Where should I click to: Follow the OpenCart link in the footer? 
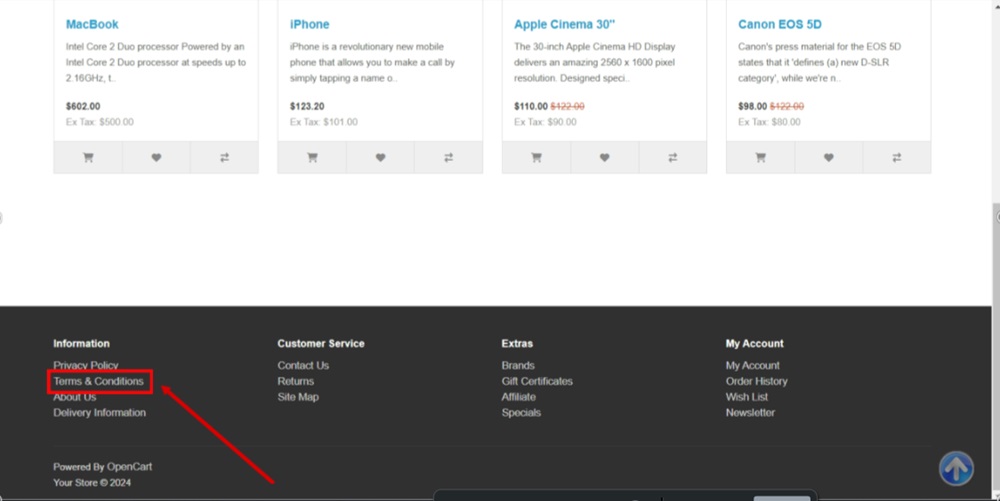tap(129, 467)
